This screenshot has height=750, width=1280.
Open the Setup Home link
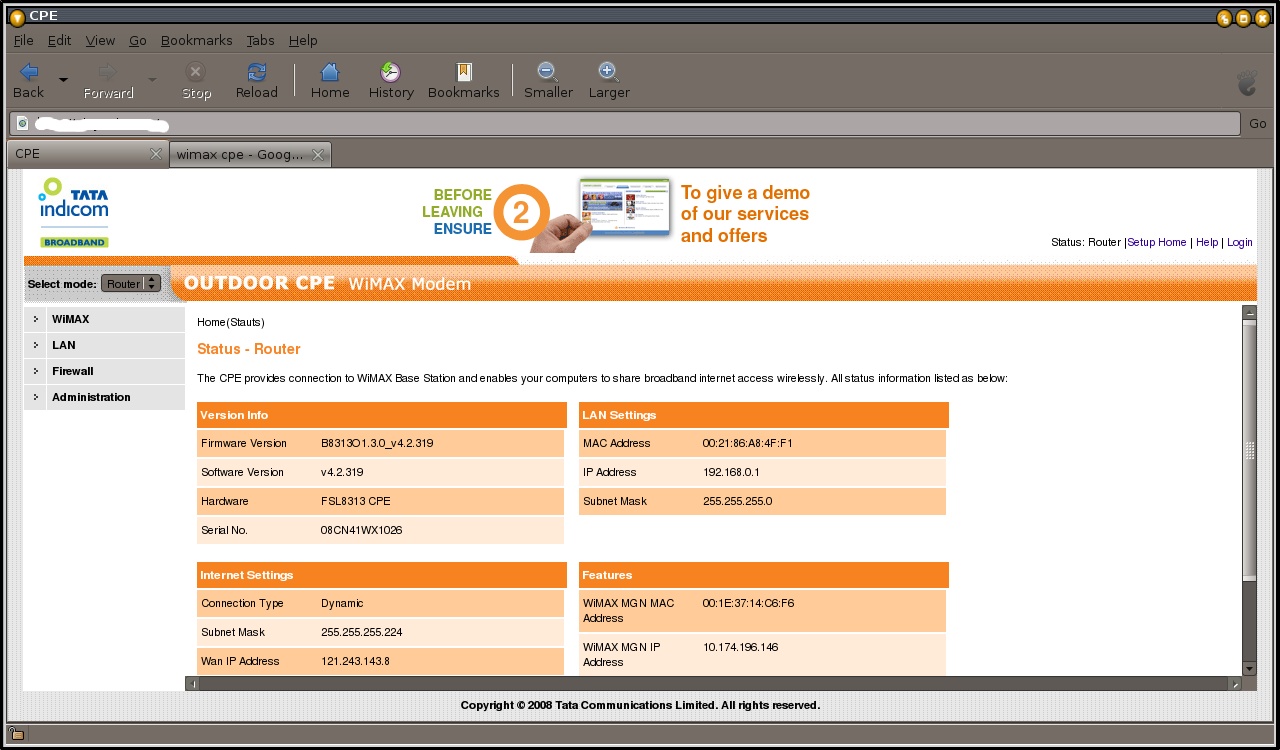1157,242
